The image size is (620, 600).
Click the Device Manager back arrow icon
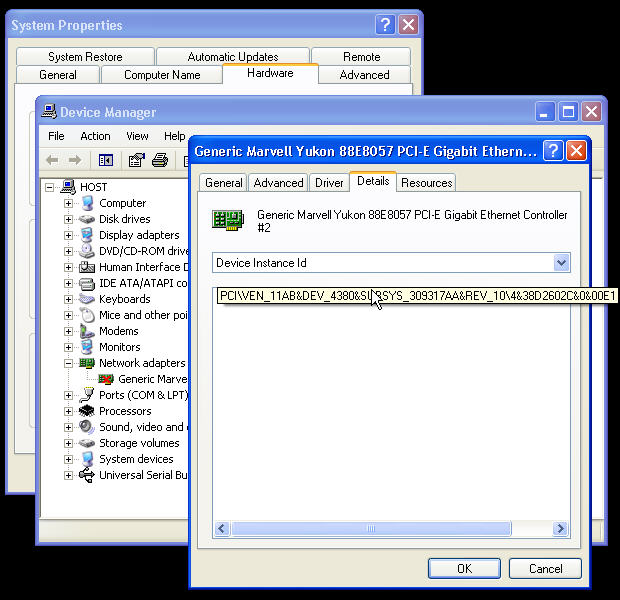click(x=52, y=160)
